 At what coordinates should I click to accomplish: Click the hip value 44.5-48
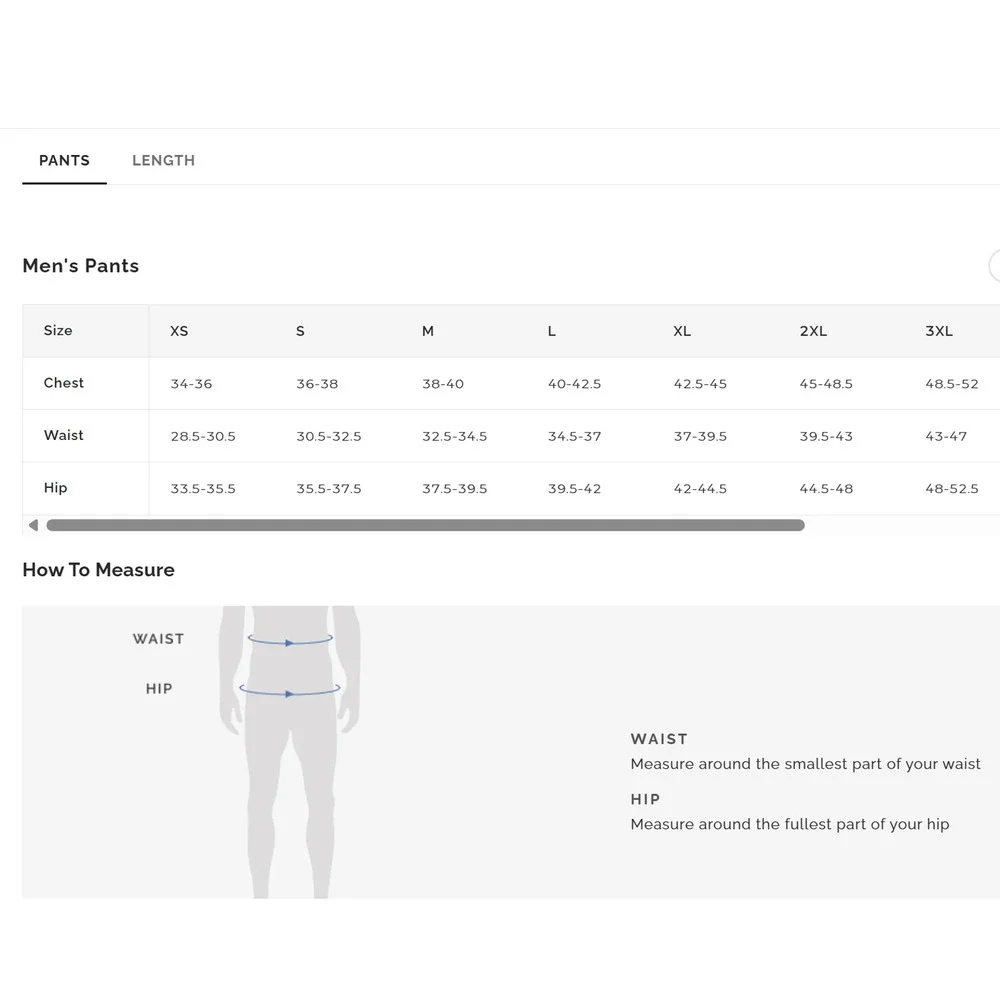[x=826, y=489]
